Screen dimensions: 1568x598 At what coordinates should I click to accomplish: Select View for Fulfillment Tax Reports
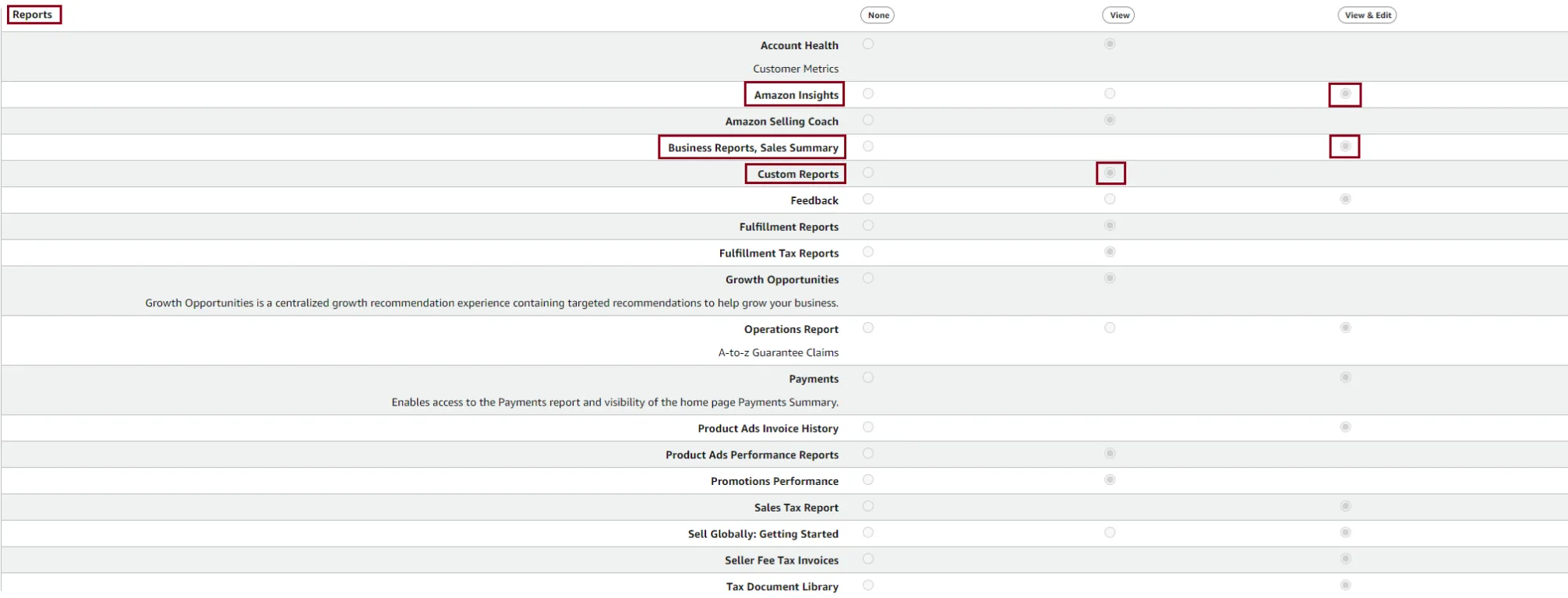[1110, 252]
